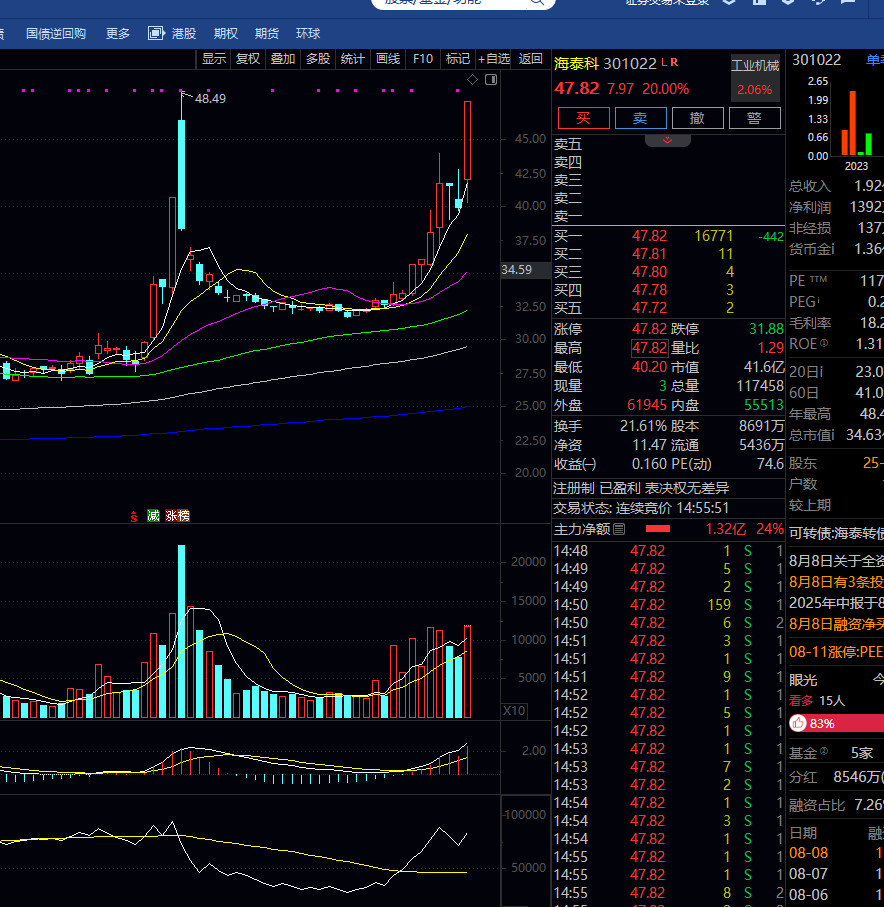Toggle the side panel layout icon above chart
The image size is (884, 907).
[491, 80]
